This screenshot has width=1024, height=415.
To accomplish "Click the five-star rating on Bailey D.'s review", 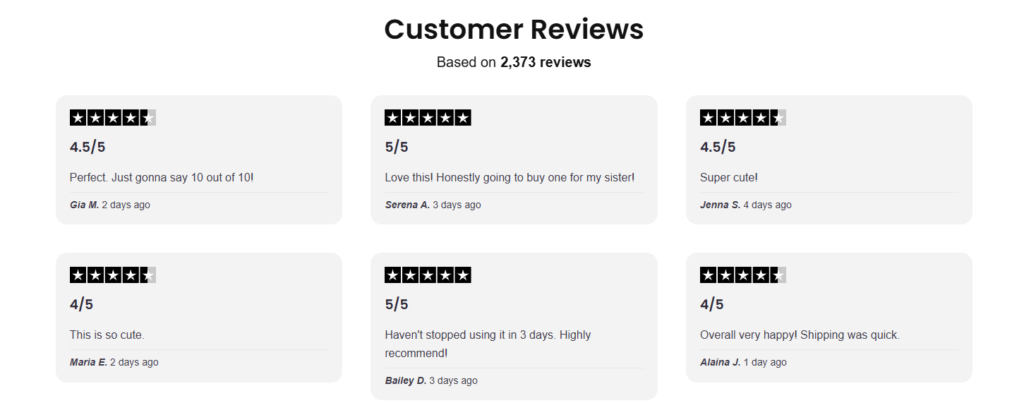I will click(427, 275).
